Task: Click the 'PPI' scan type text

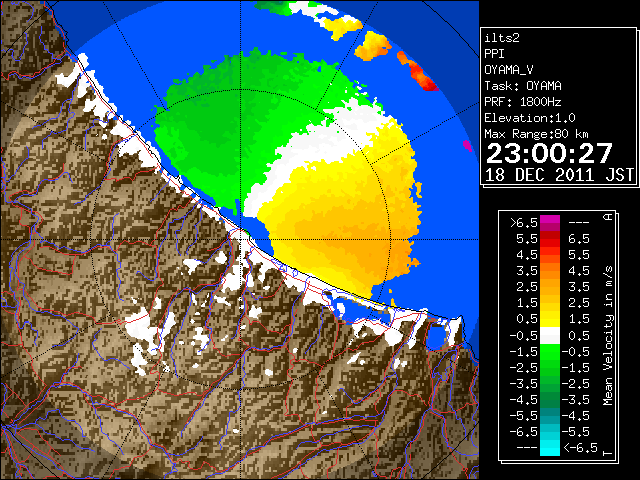Action: 494,54
